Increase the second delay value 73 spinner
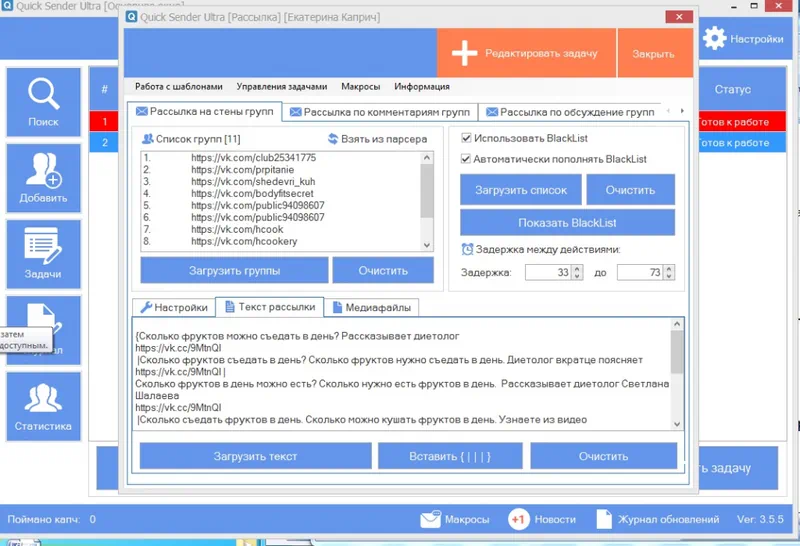 [x=669, y=268]
